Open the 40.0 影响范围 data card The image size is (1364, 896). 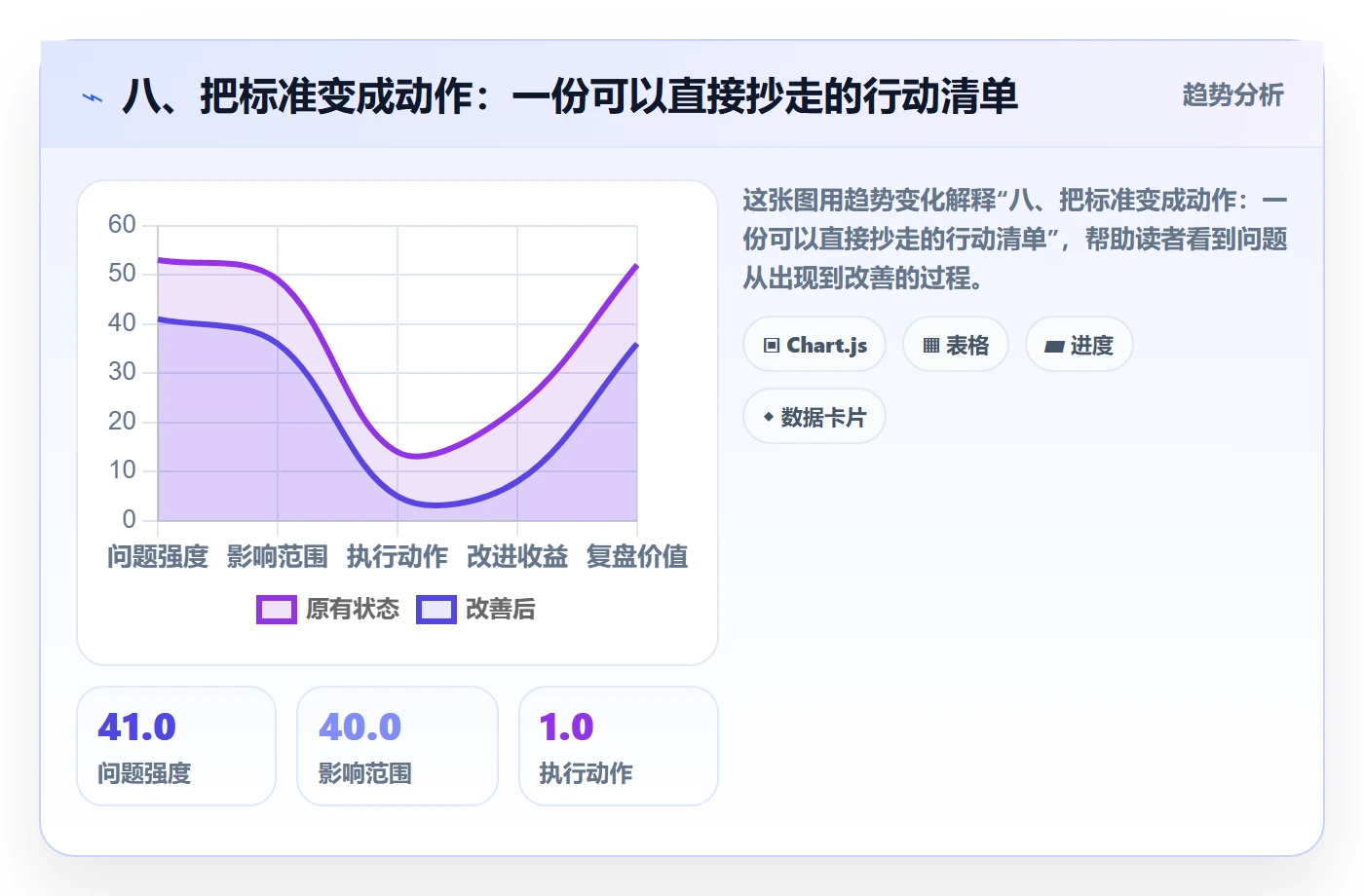[x=398, y=746]
